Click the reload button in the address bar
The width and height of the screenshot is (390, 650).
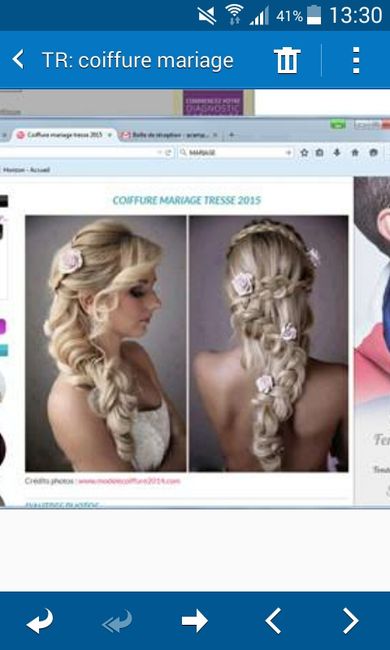tap(168, 153)
